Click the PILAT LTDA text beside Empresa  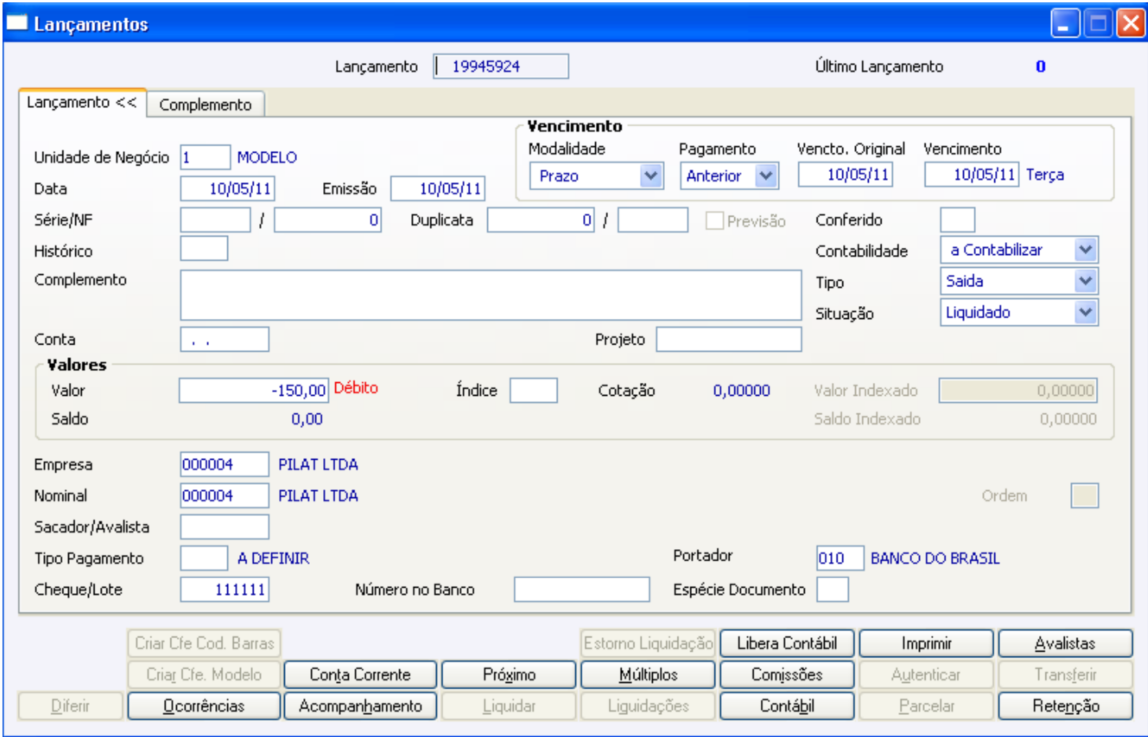click(318, 465)
